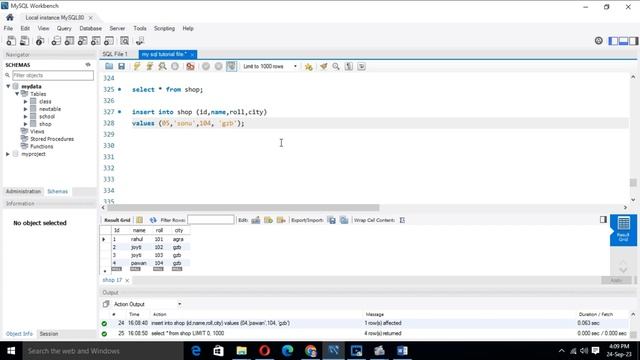Toggle left sidebar panel visibility
Viewport: 640px width, 360px height.
[613, 41]
